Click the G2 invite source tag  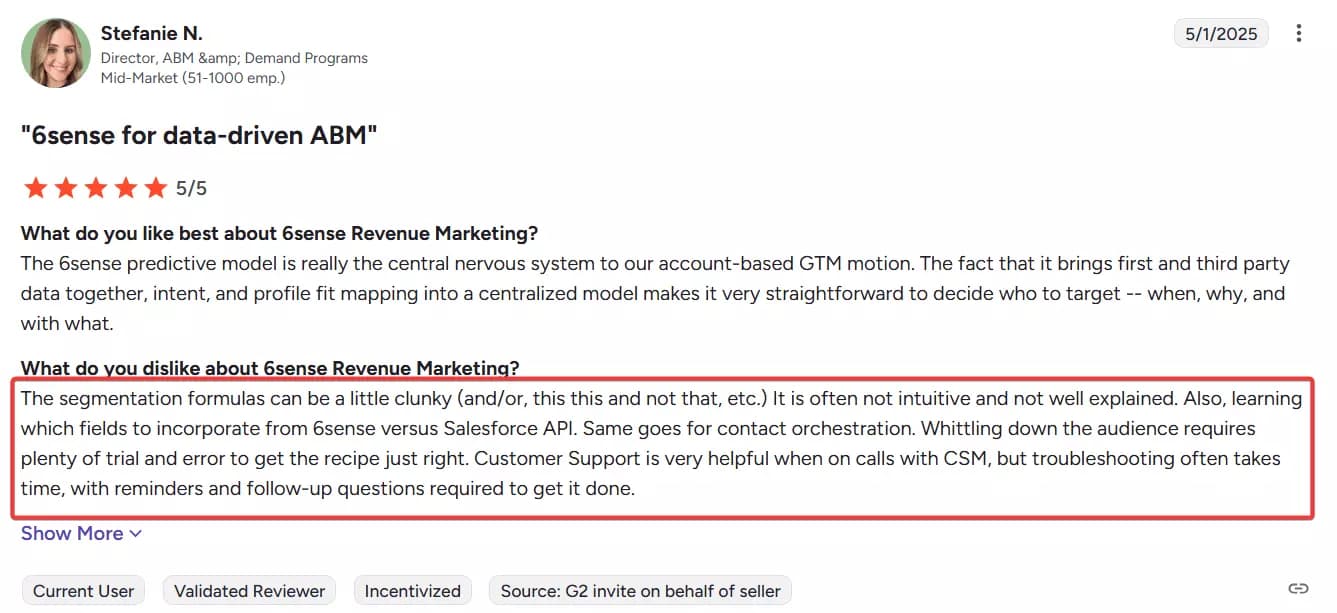[640, 591]
